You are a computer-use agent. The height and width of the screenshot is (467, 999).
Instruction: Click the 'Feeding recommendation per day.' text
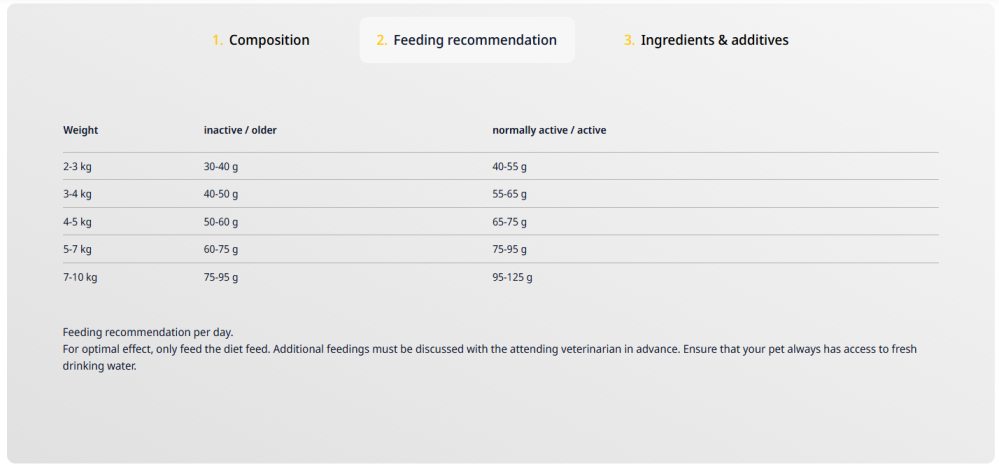pos(148,332)
